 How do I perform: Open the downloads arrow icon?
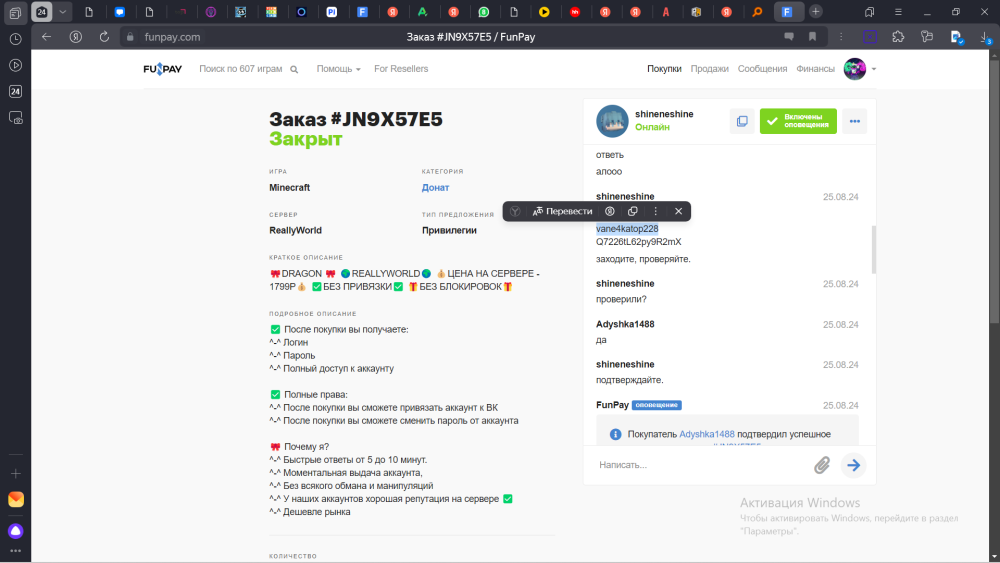(x=985, y=37)
